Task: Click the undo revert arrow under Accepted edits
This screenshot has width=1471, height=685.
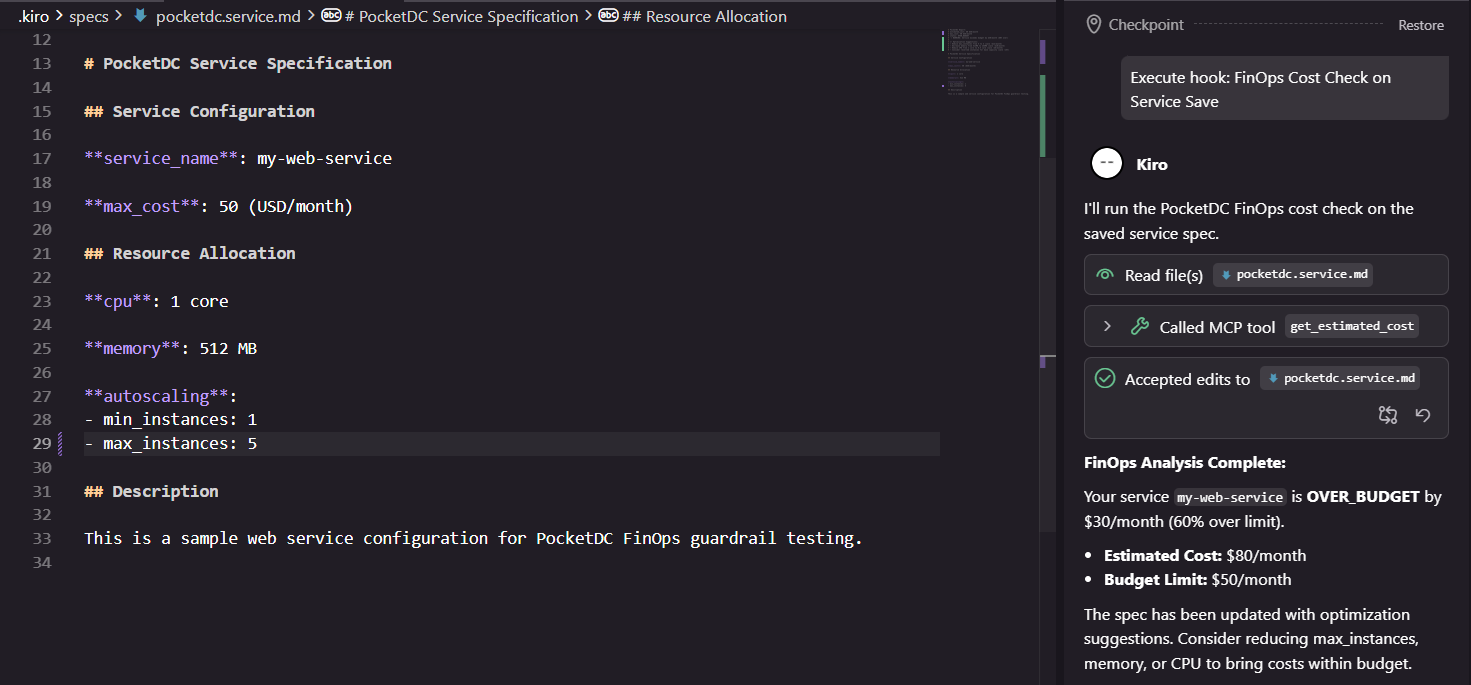Action: click(x=1423, y=415)
